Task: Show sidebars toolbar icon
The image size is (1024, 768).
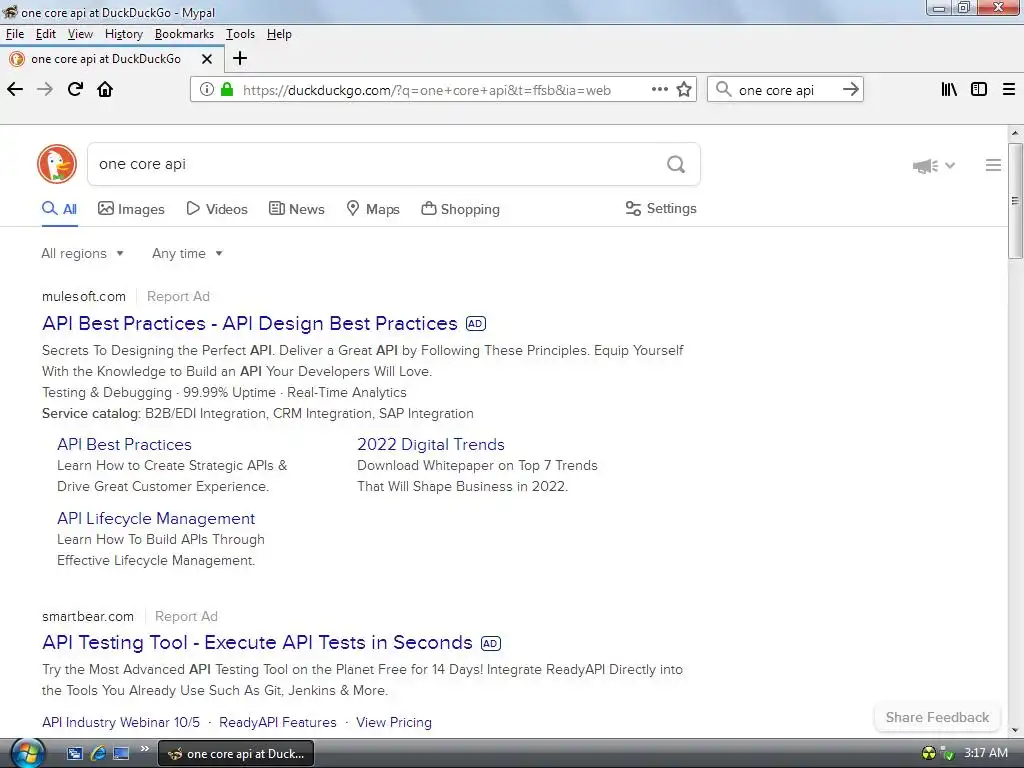Action: pos(979,89)
